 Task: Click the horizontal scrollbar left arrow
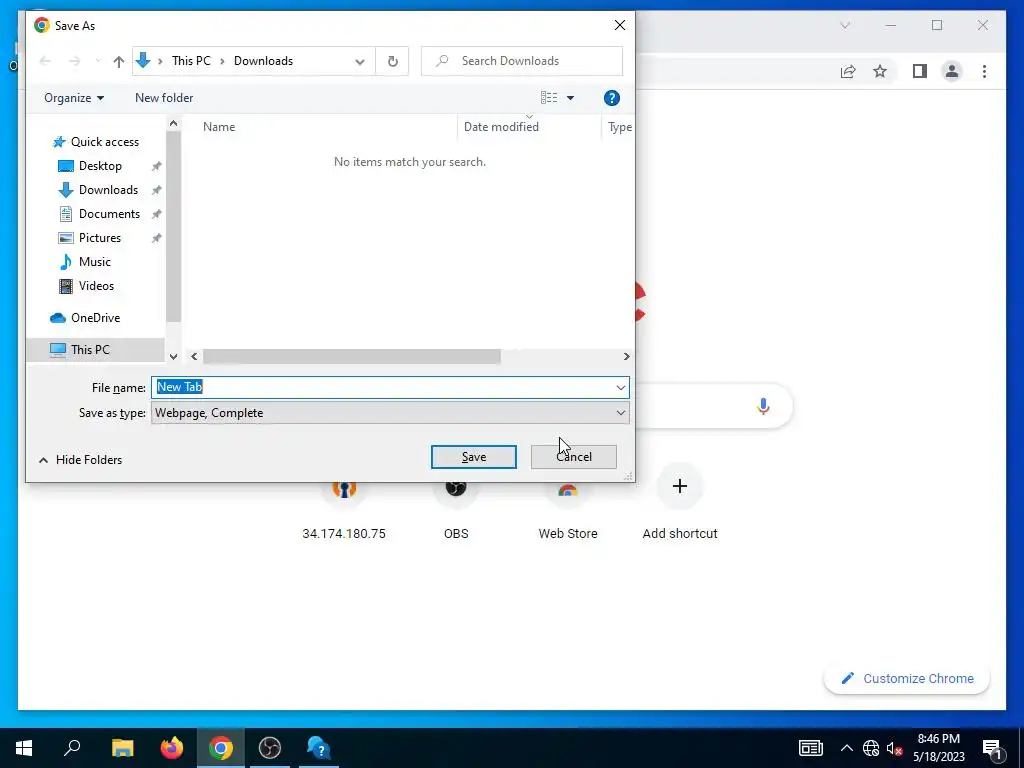click(194, 357)
